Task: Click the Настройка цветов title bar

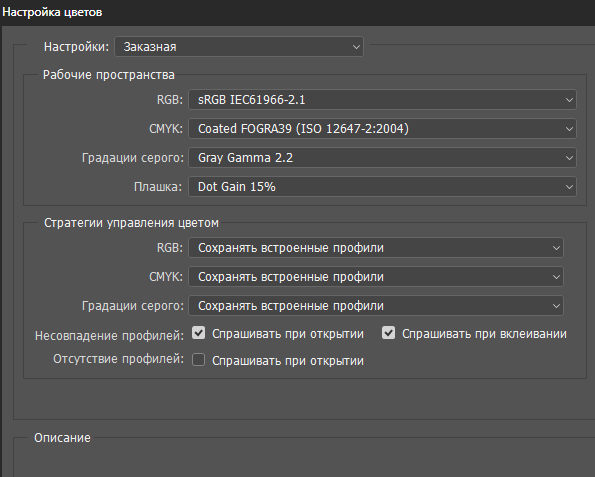Action: tap(298, 12)
